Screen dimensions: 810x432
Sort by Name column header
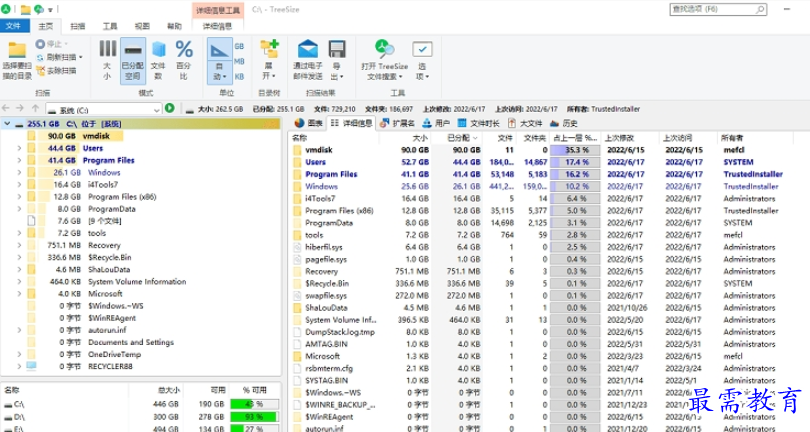pyautogui.click(x=333, y=138)
